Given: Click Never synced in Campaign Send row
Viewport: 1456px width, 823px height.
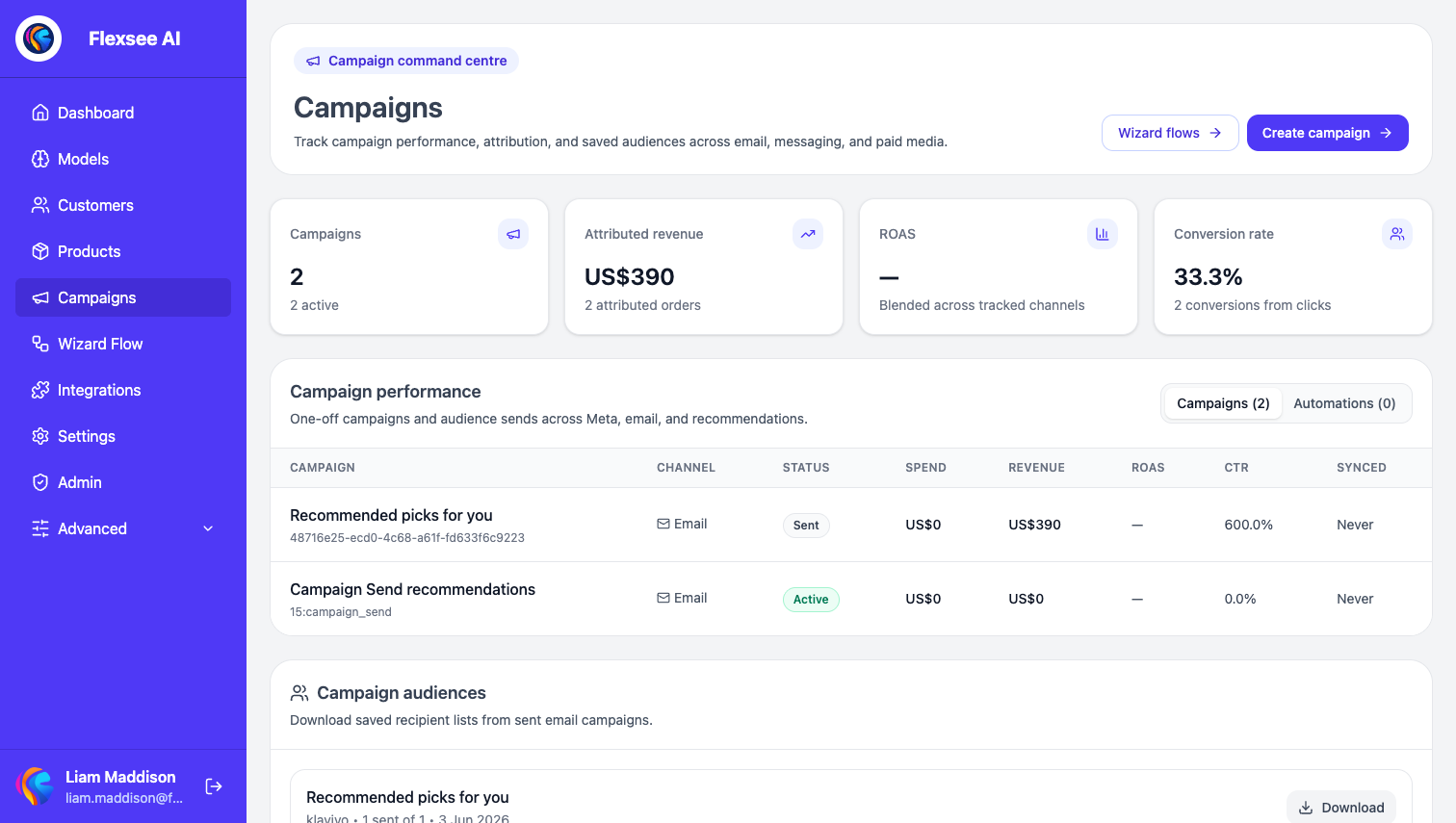Looking at the screenshot, I should [1355, 599].
